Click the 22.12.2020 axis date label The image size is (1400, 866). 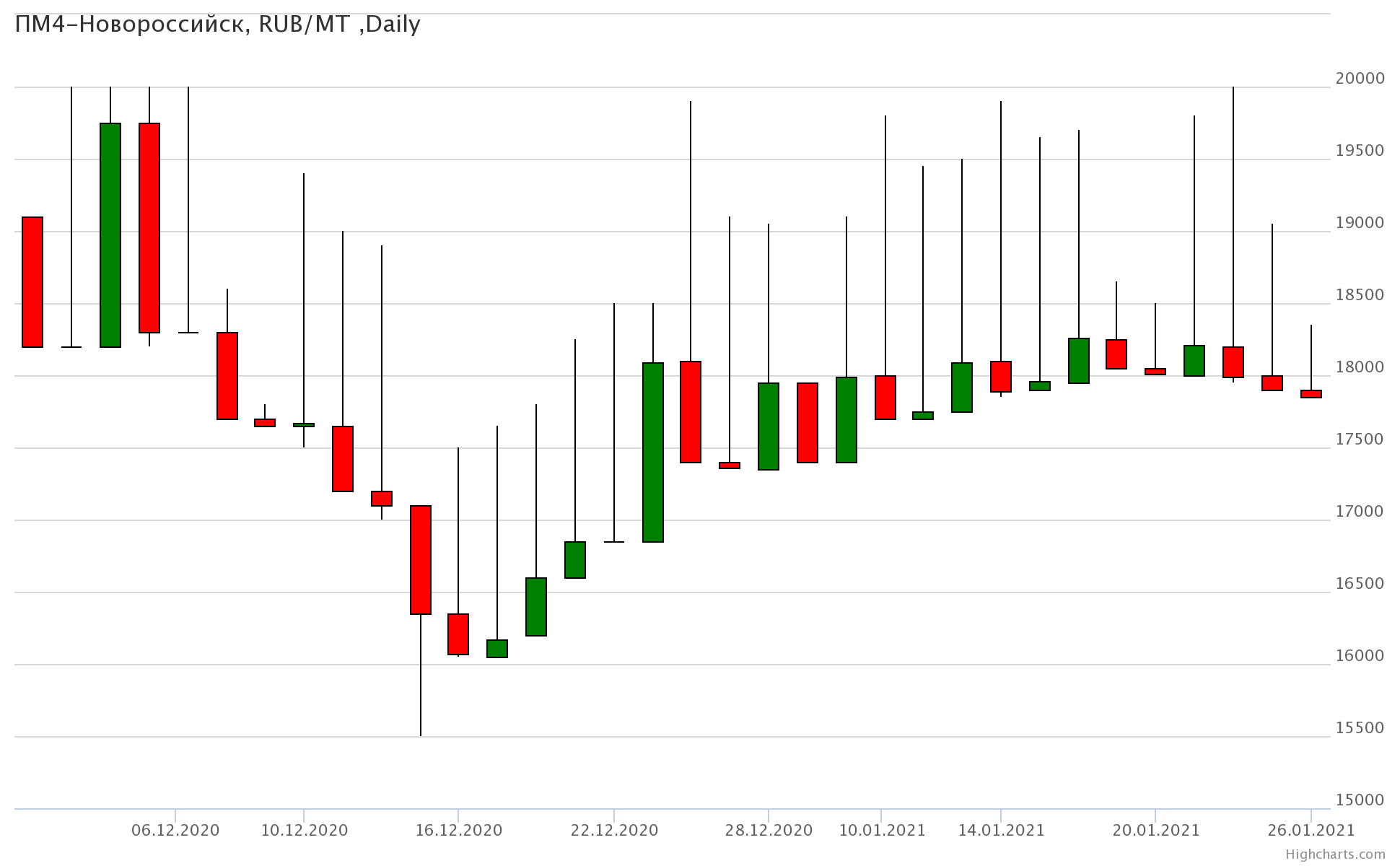(614, 830)
